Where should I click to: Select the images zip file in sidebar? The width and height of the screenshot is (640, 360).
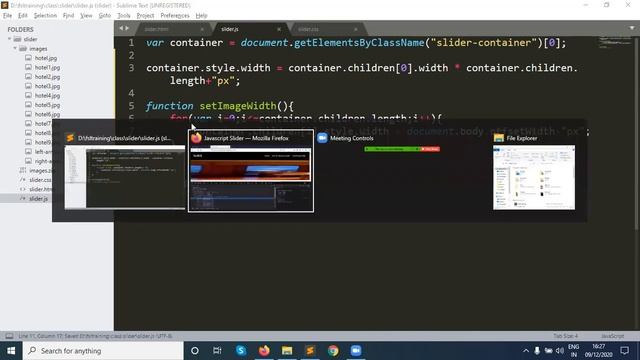pyautogui.click(x=40, y=171)
